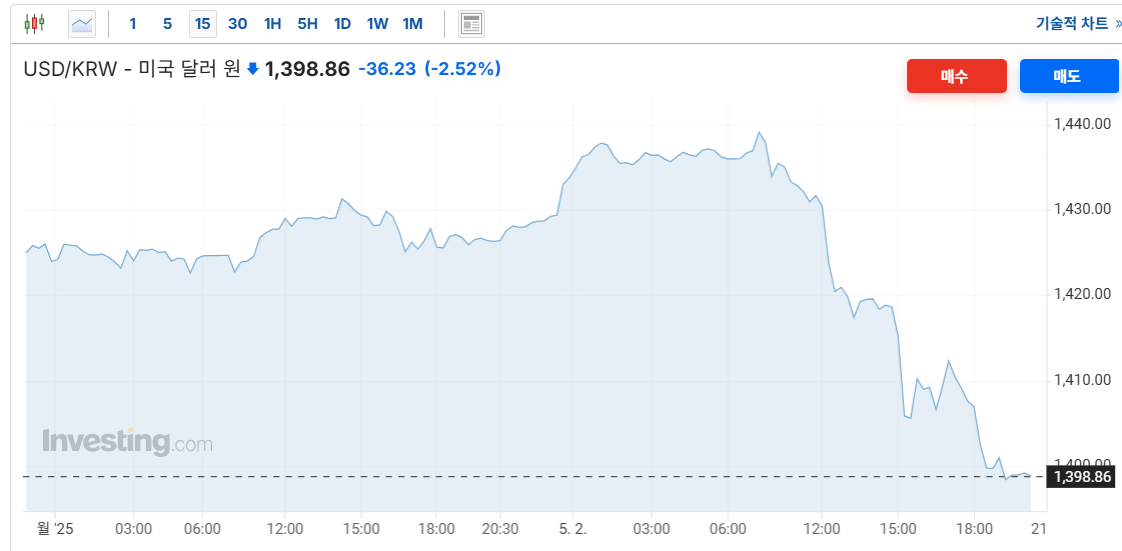Screen dimensions: 1122x551
Task: Switch to candlestick chart type icon
Action: click(34, 24)
